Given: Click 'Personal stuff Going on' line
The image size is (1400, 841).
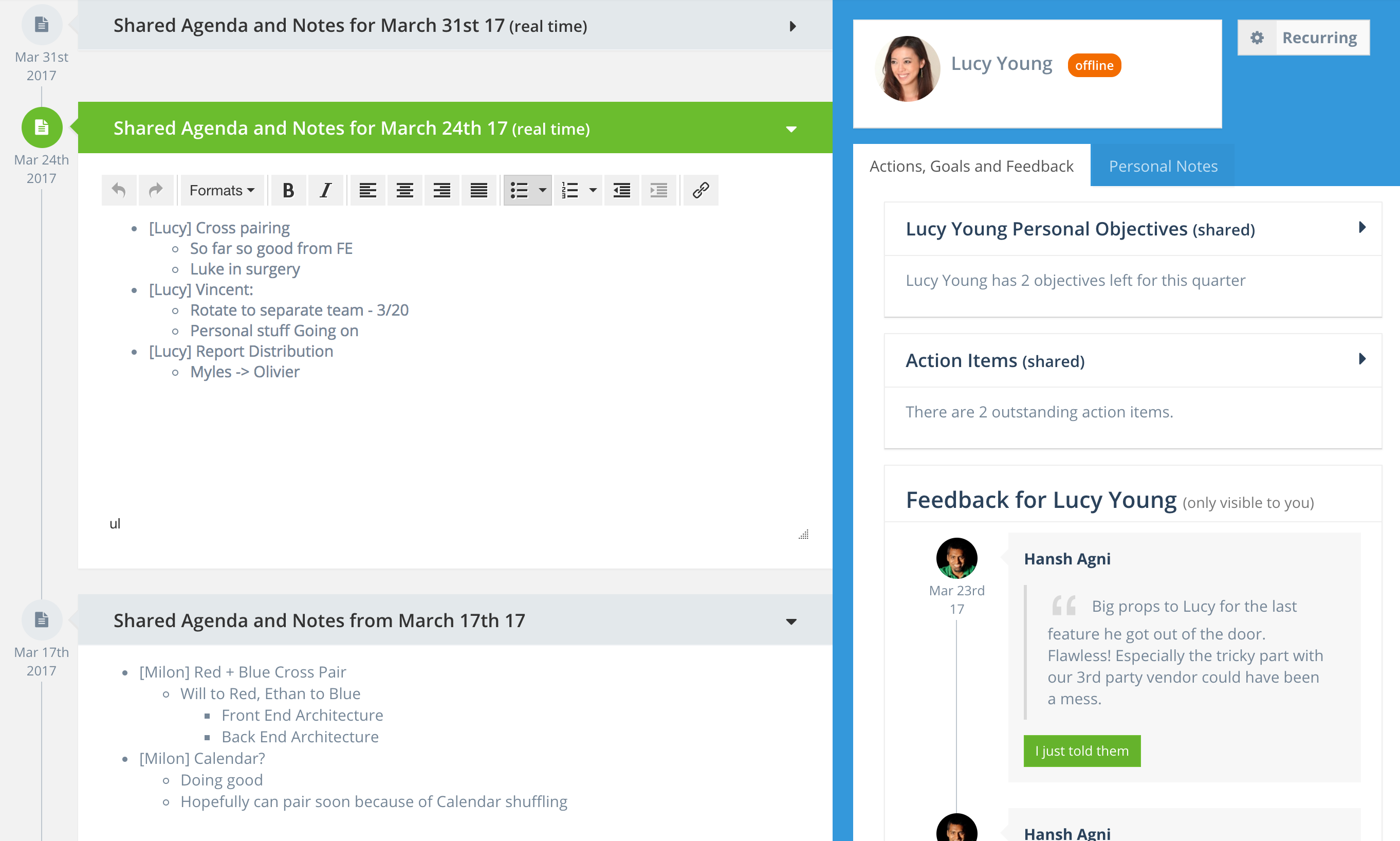Looking at the screenshot, I should [x=274, y=331].
